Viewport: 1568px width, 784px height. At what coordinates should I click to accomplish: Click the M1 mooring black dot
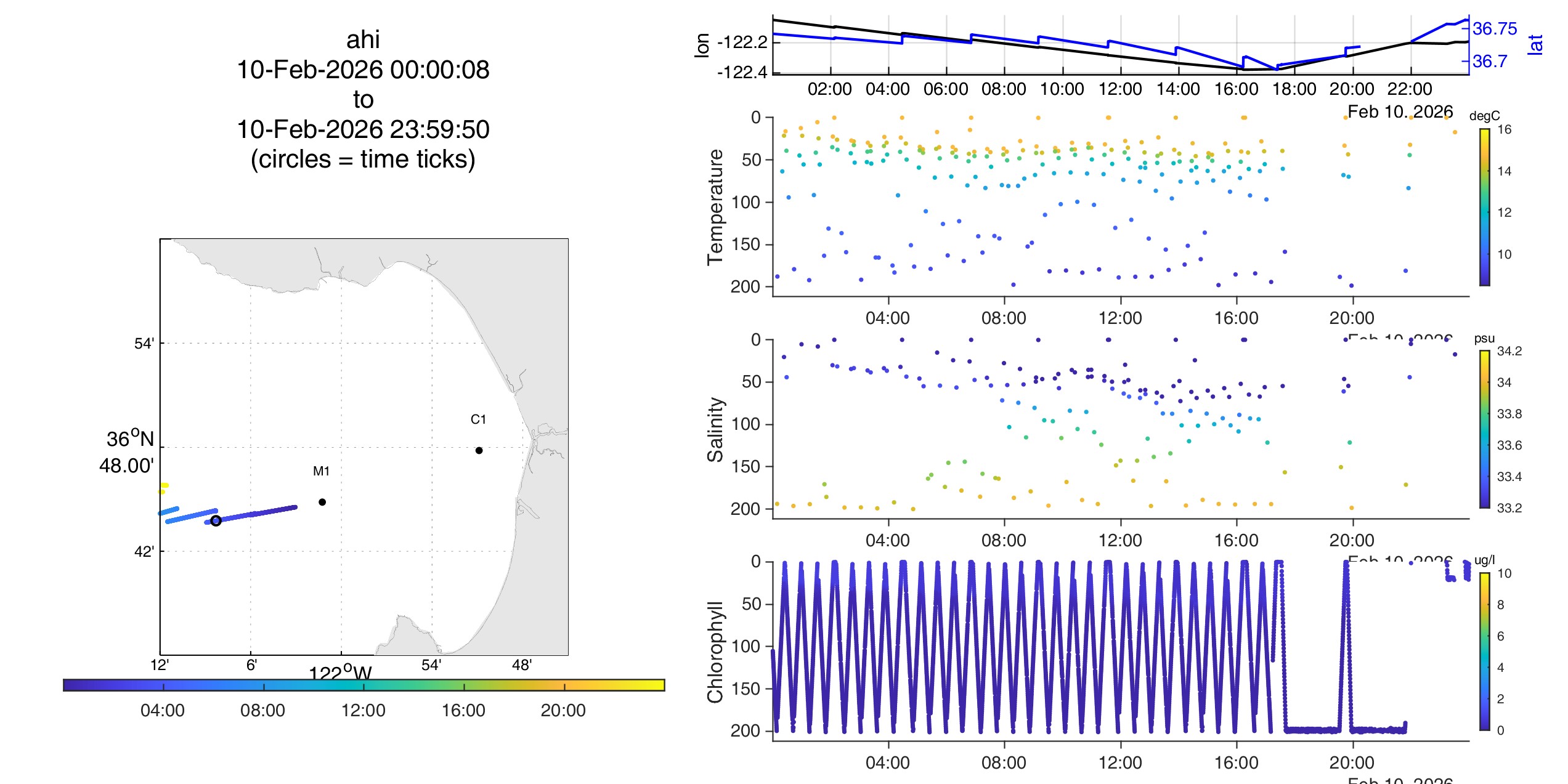point(322,502)
